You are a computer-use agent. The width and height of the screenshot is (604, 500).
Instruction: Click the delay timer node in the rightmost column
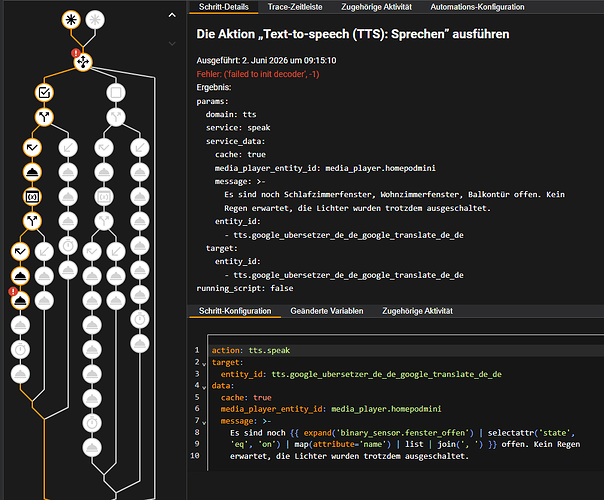coord(140,319)
